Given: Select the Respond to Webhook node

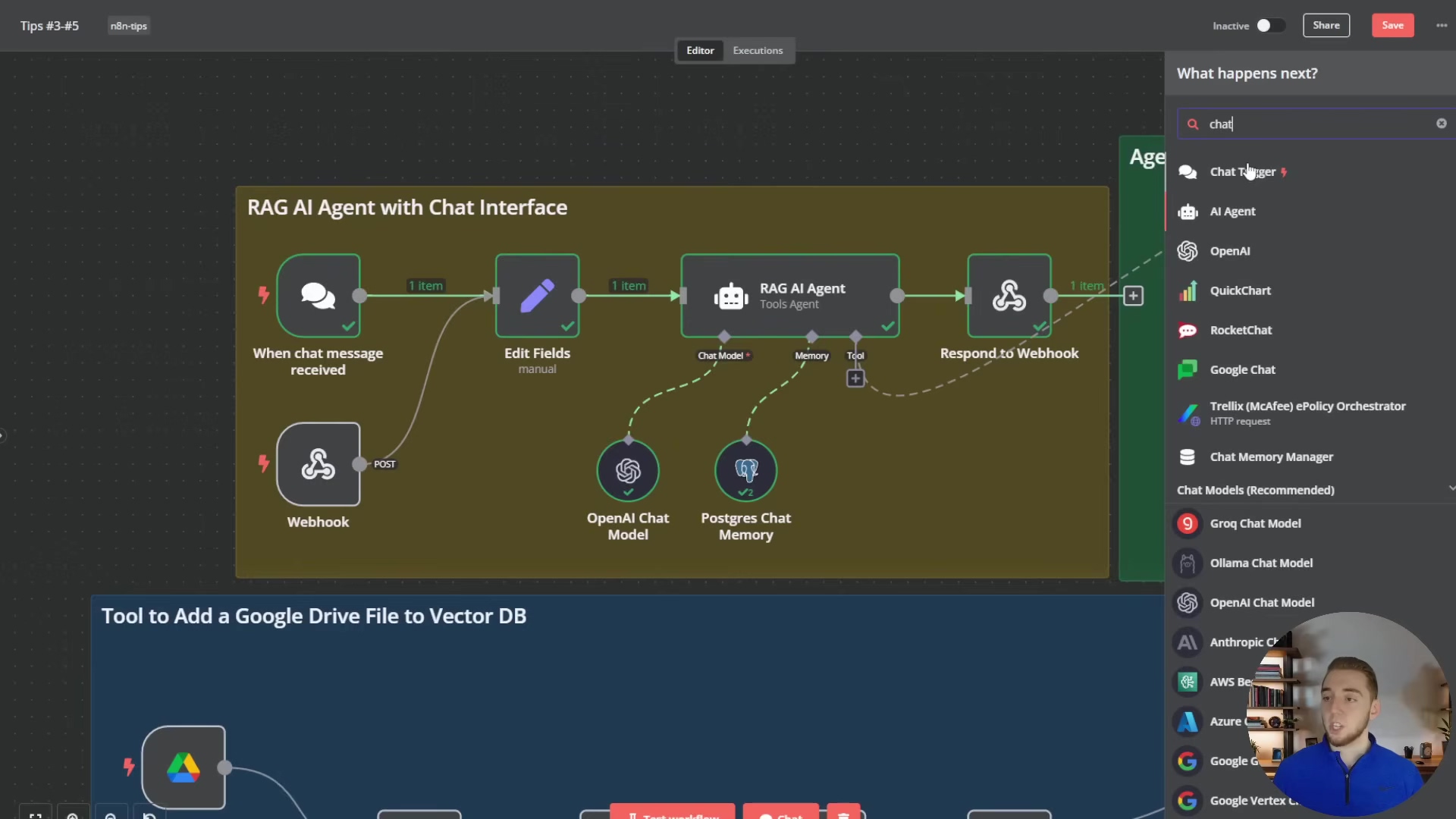Looking at the screenshot, I should pyautogui.click(x=1009, y=296).
